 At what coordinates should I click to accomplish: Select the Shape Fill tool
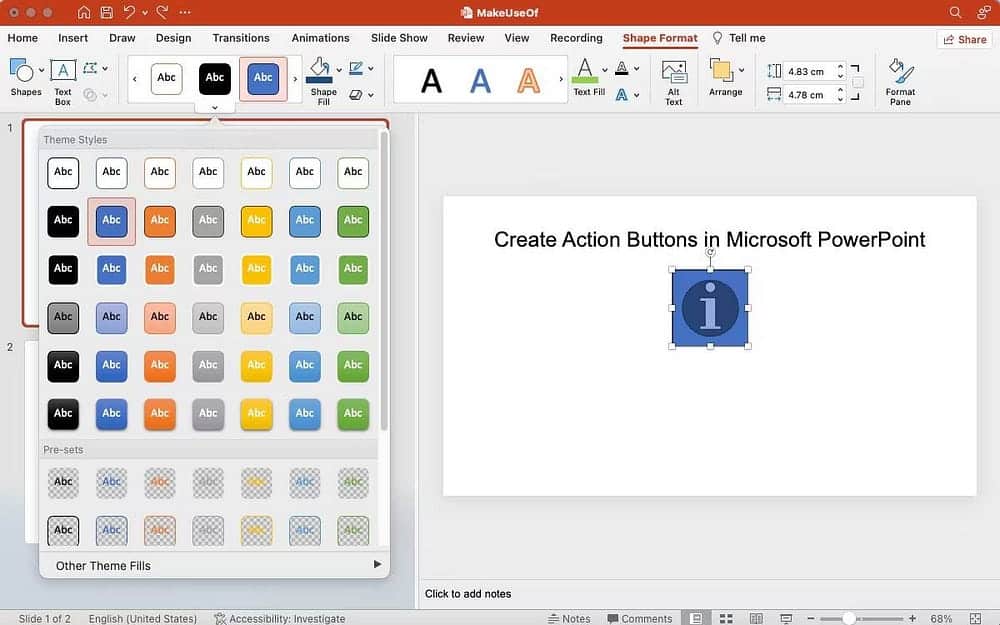(318, 72)
